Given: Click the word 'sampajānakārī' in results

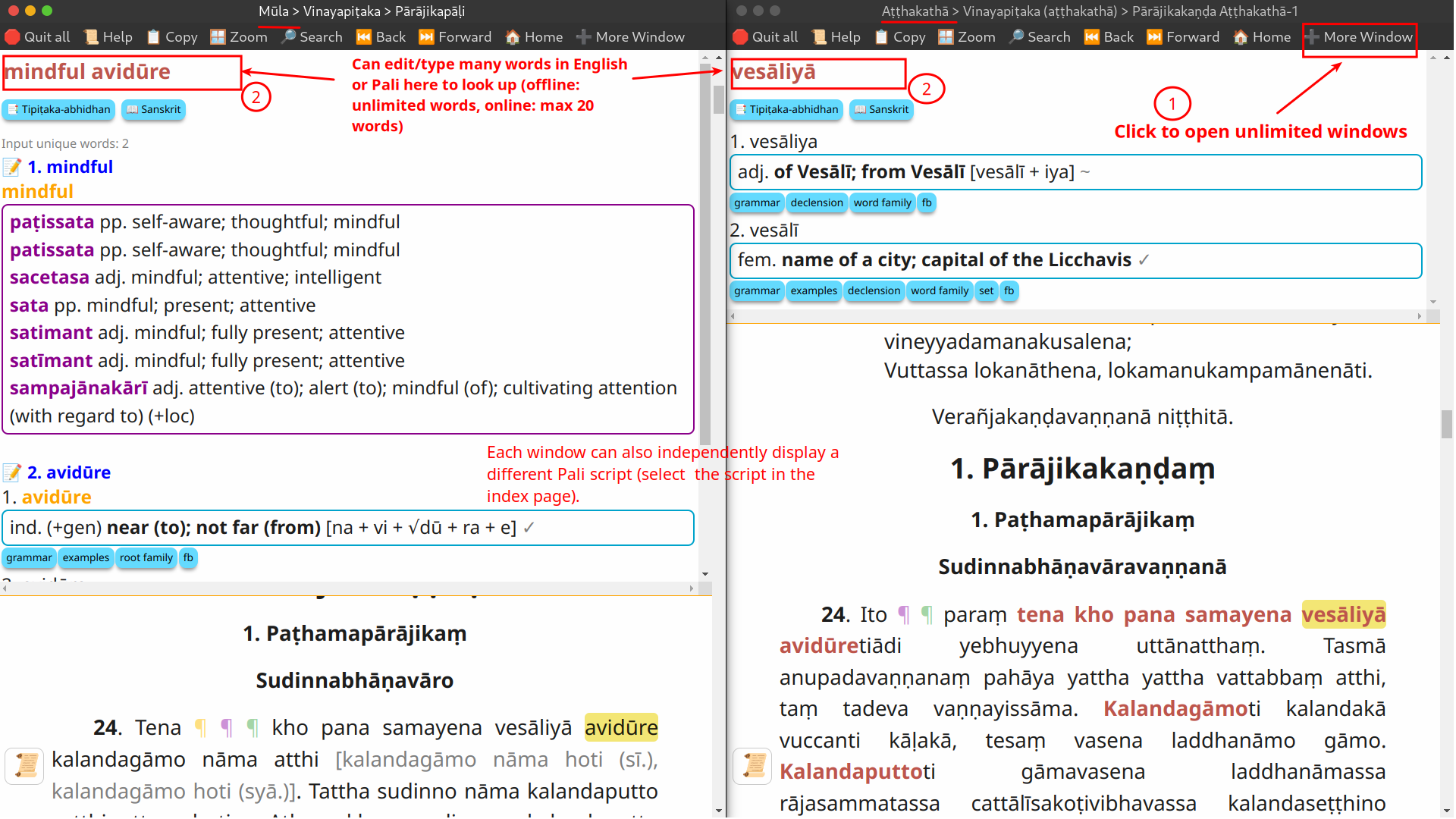Looking at the screenshot, I should (x=79, y=388).
